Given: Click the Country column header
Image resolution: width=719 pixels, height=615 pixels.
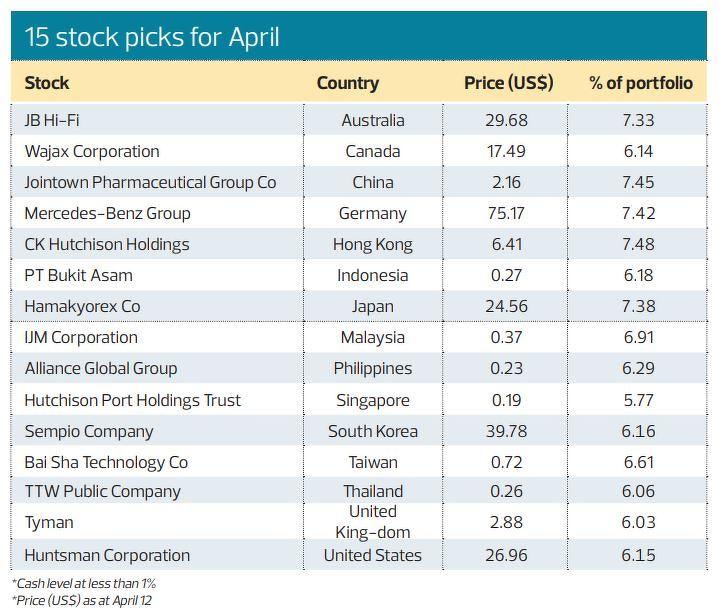Looking at the screenshot, I should pyautogui.click(x=348, y=83).
